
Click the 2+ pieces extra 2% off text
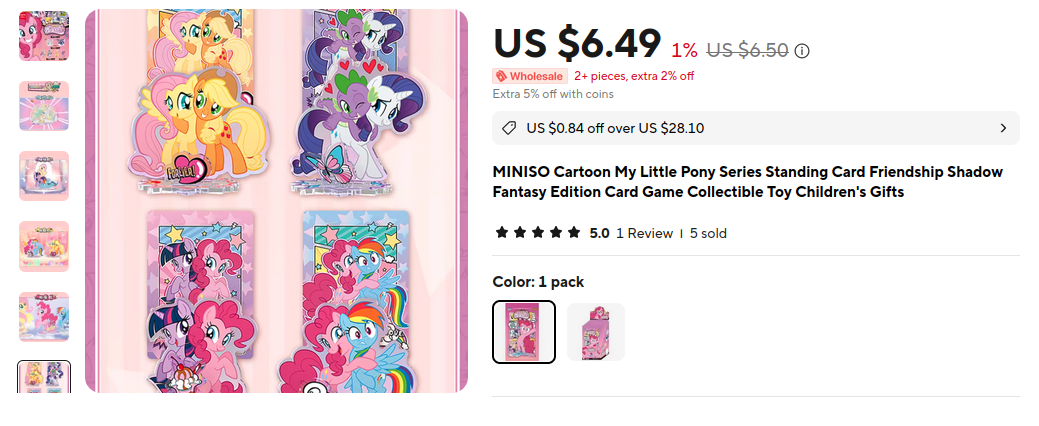click(634, 76)
